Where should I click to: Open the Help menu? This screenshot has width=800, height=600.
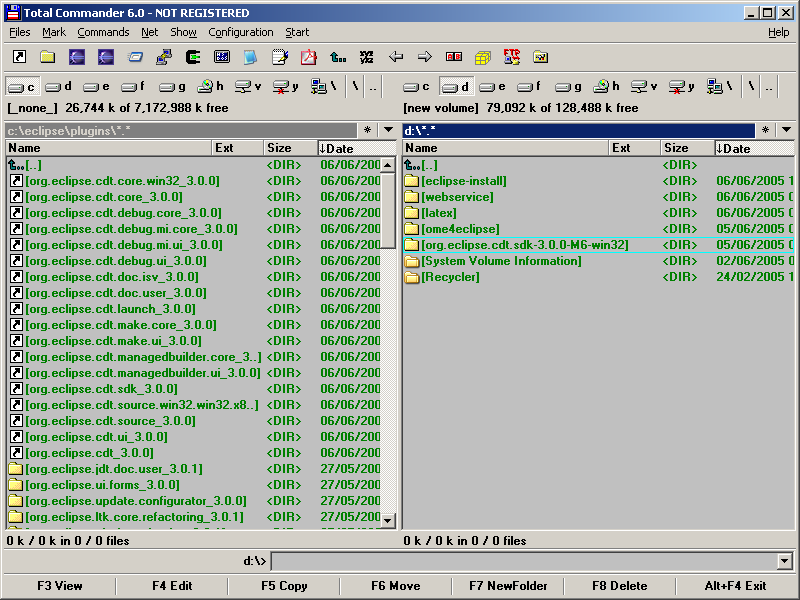pyautogui.click(x=779, y=32)
